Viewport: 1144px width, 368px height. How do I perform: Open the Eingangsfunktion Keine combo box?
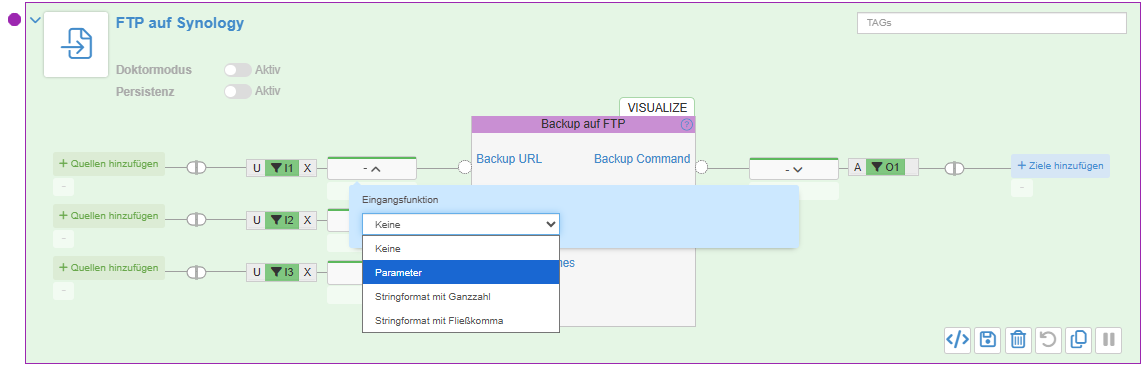461,225
